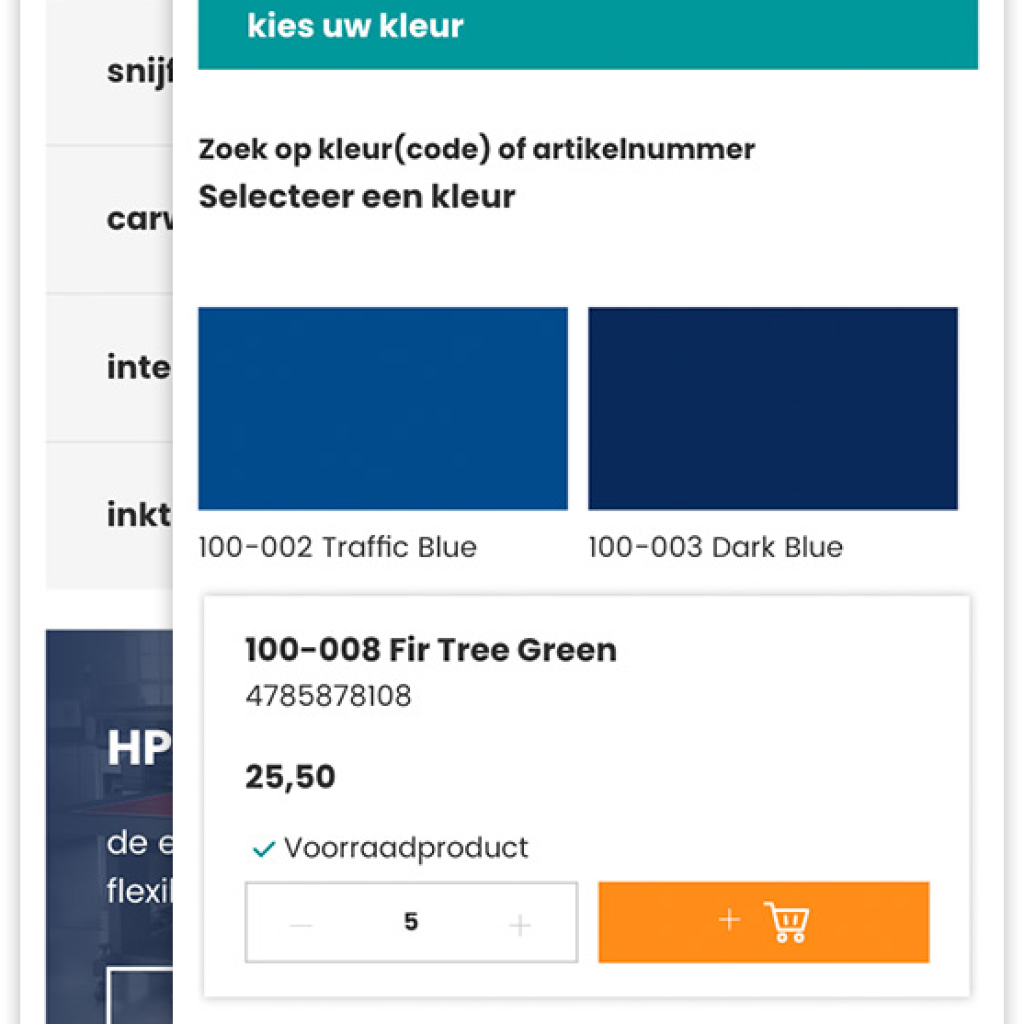Click the Voorraadproduct checkmark icon
The image size is (1024, 1024).
coord(264,850)
